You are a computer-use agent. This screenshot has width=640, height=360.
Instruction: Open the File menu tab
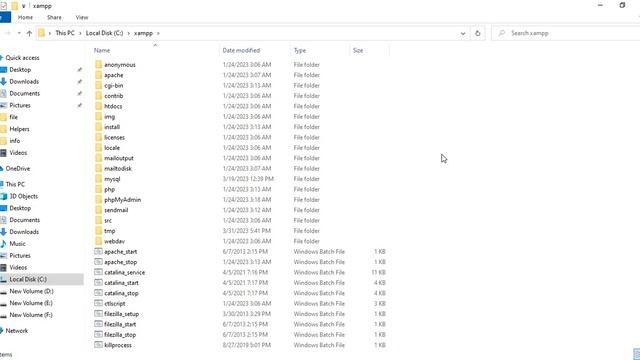5,18
